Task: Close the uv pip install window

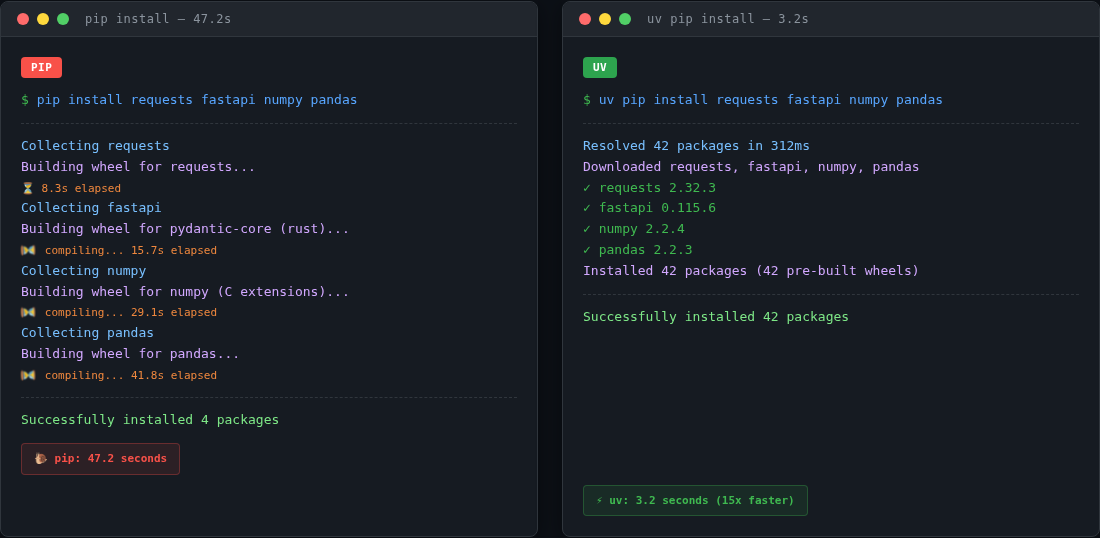Action: pos(585,19)
